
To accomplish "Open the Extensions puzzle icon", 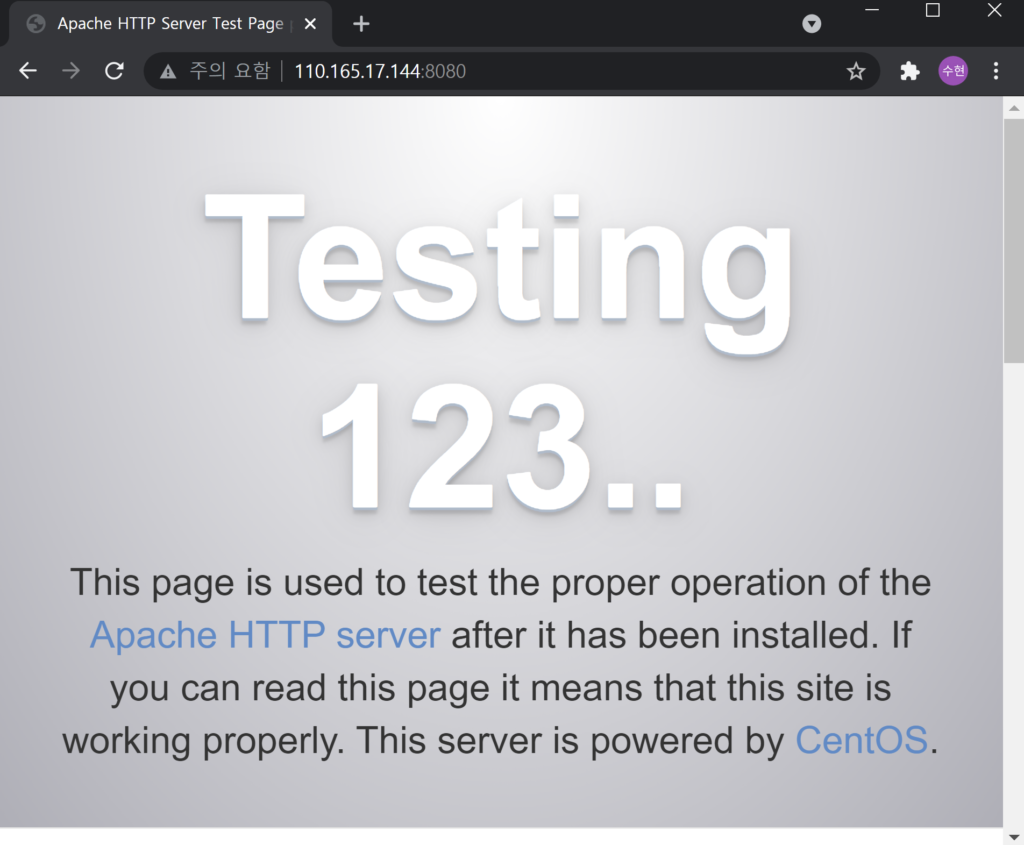I will tap(910, 71).
